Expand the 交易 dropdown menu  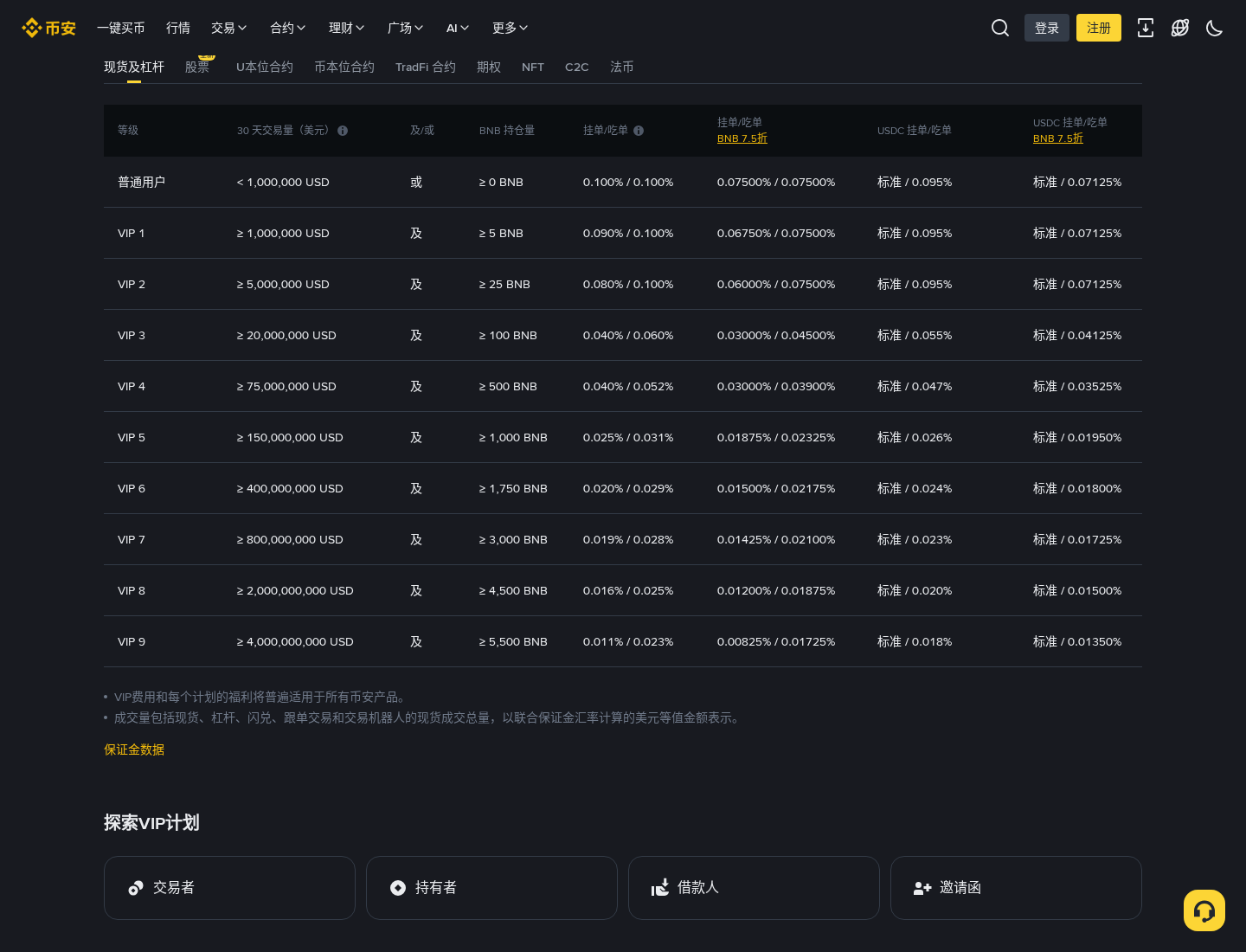point(229,28)
